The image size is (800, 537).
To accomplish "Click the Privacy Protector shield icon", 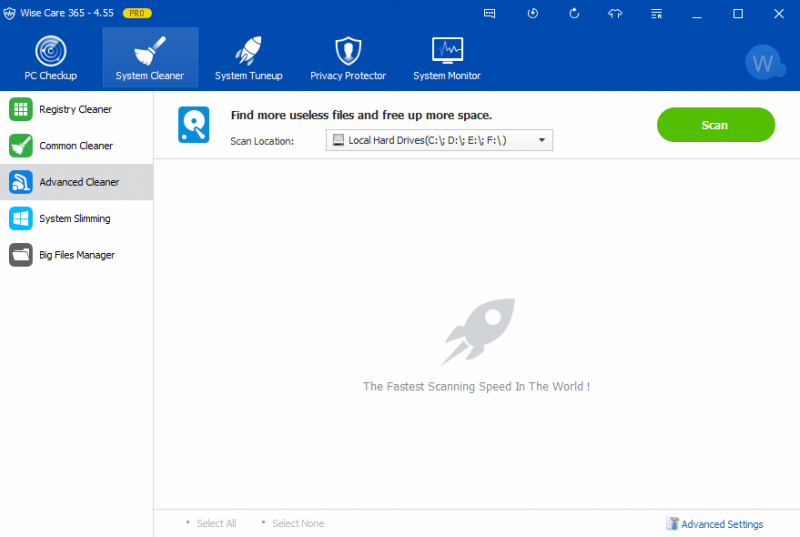I will point(348,51).
